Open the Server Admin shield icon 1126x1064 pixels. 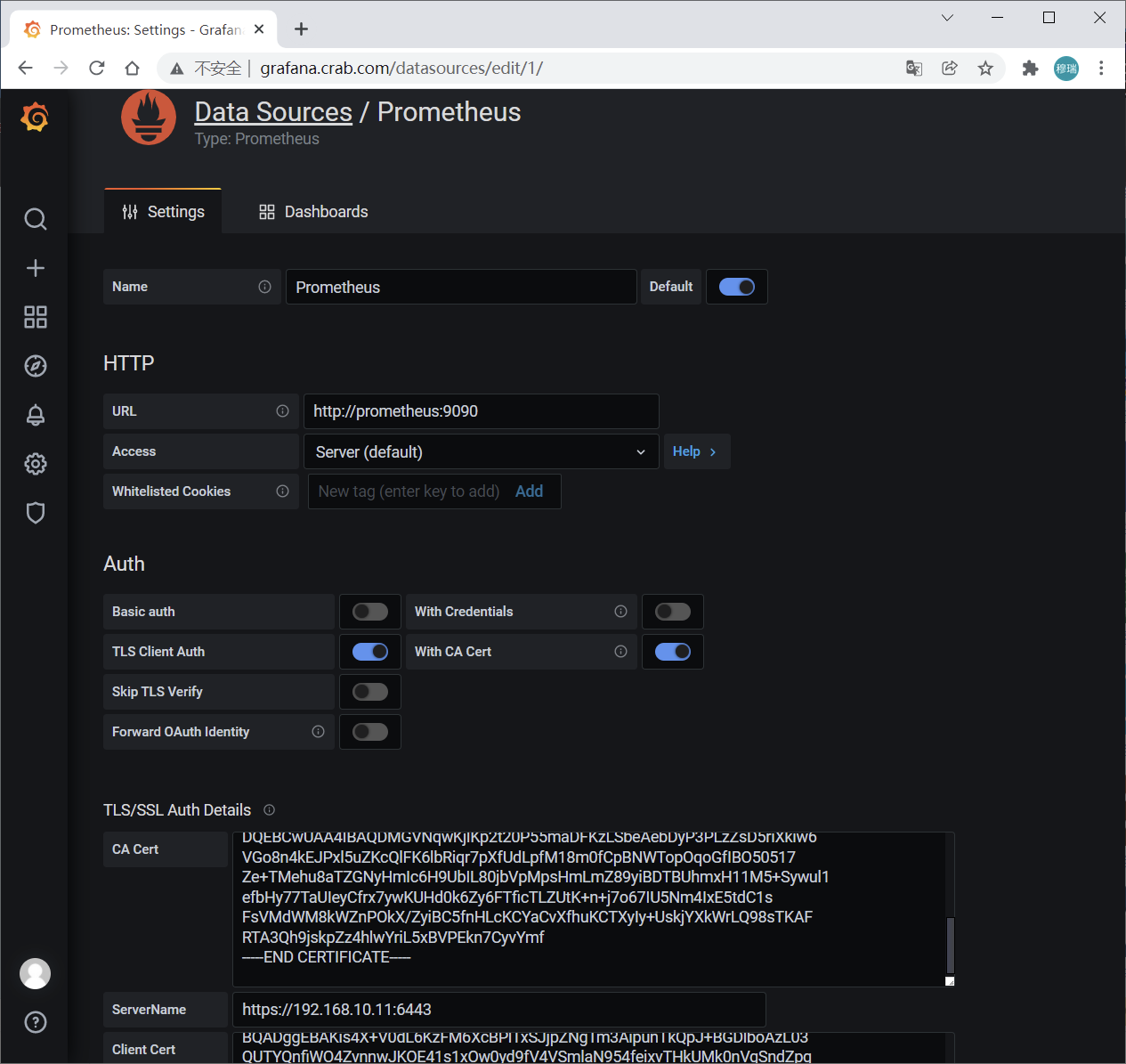[36, 513]
